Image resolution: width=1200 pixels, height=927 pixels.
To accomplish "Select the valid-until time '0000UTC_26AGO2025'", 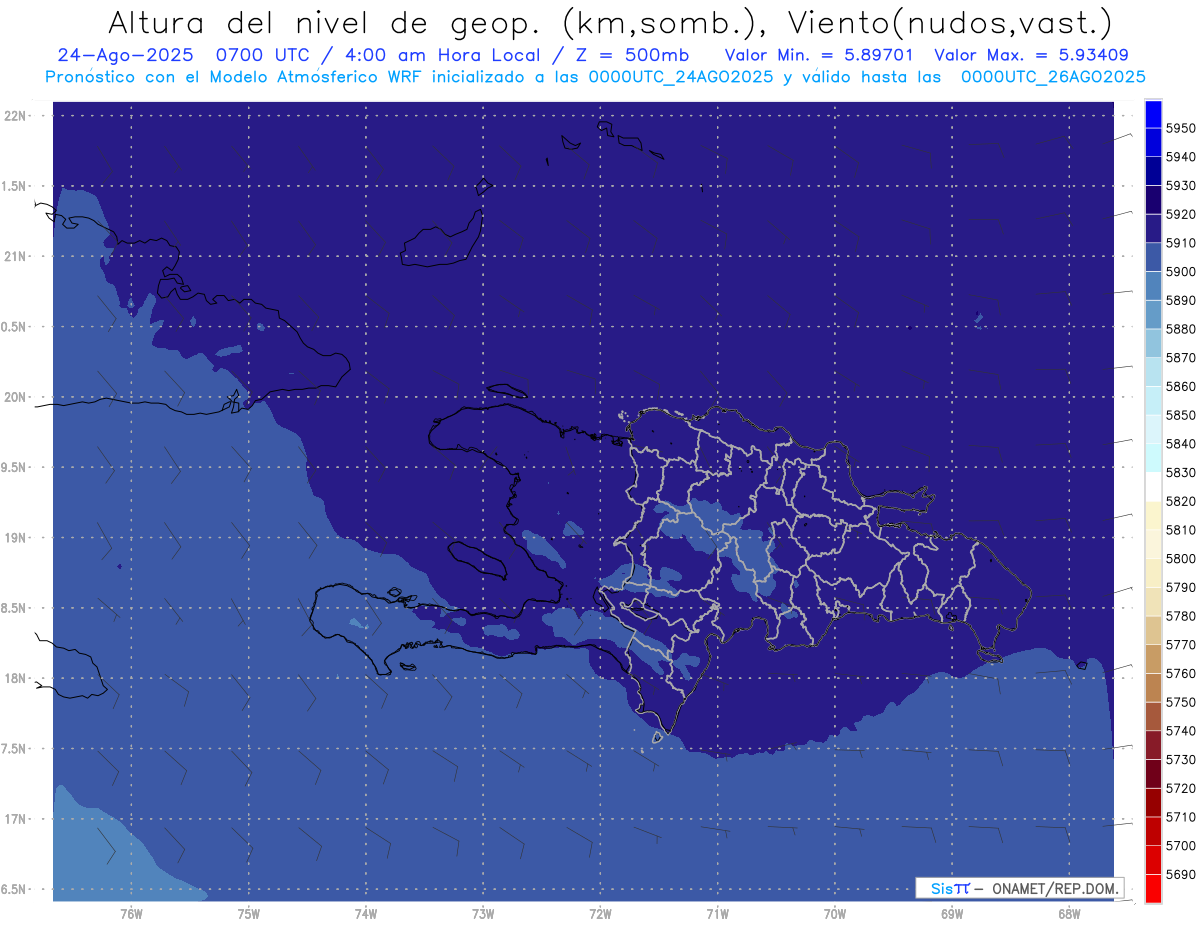I will point(1053,77).
